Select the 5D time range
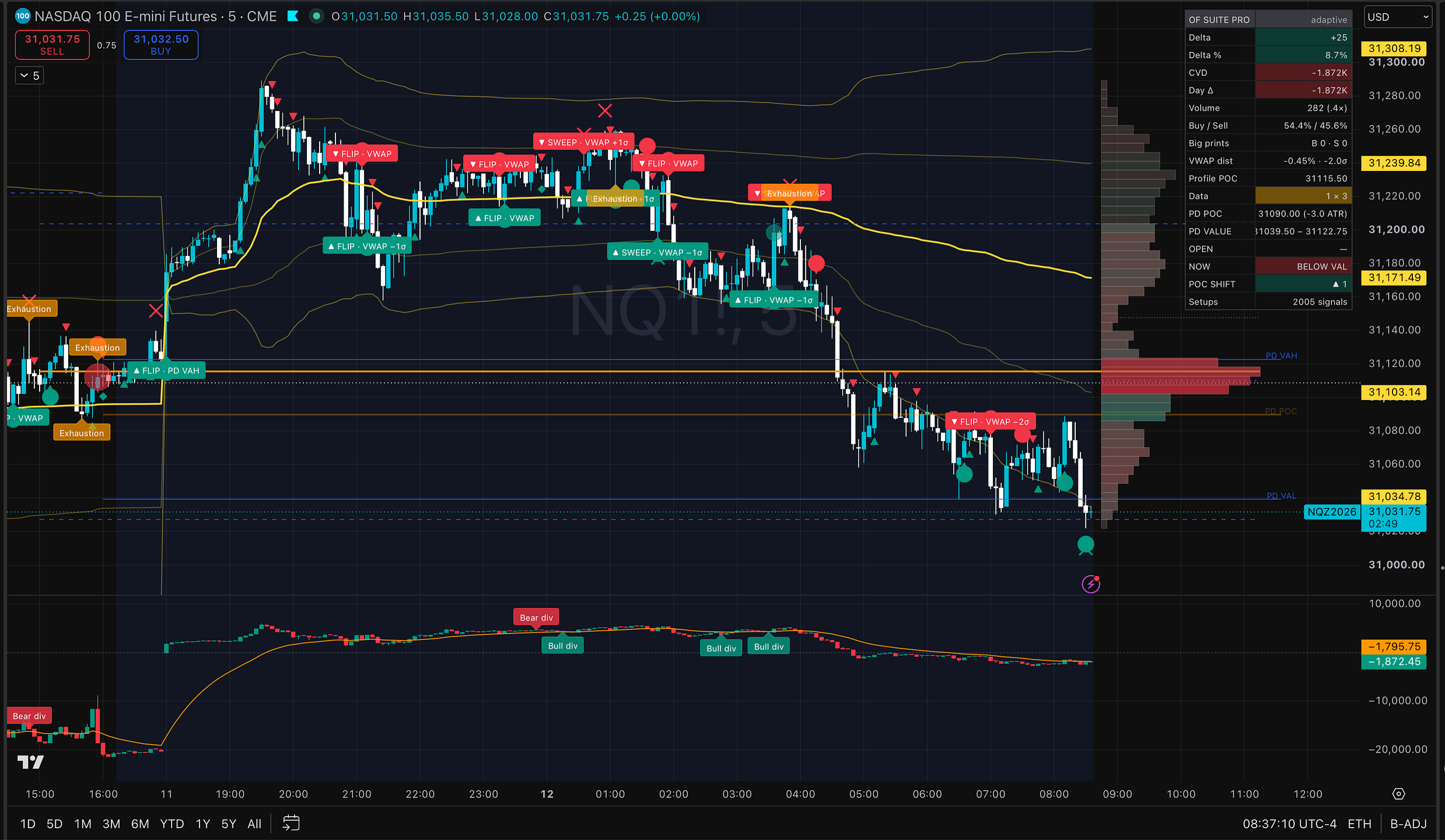Viewport: 1445px width, 840px height. (54, 824)
